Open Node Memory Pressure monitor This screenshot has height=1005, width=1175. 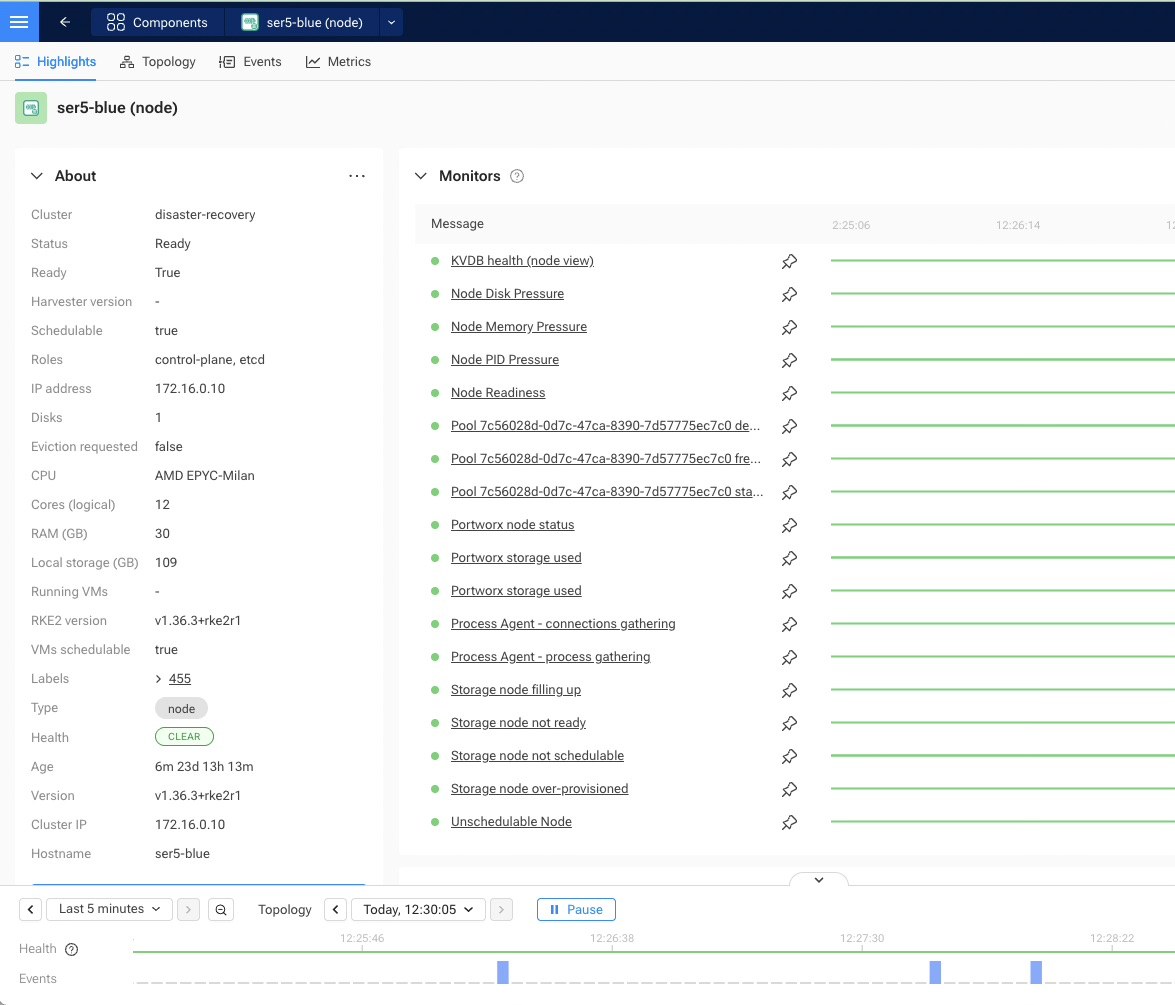coord(519,327)
